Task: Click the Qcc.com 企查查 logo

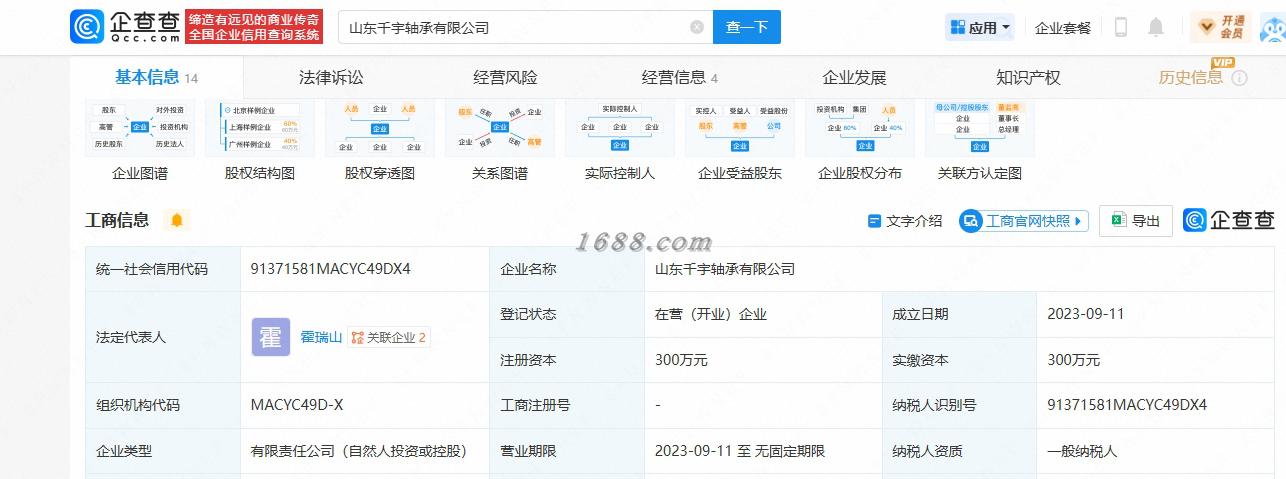Action: pyautogui.click(x=126, y=27)
